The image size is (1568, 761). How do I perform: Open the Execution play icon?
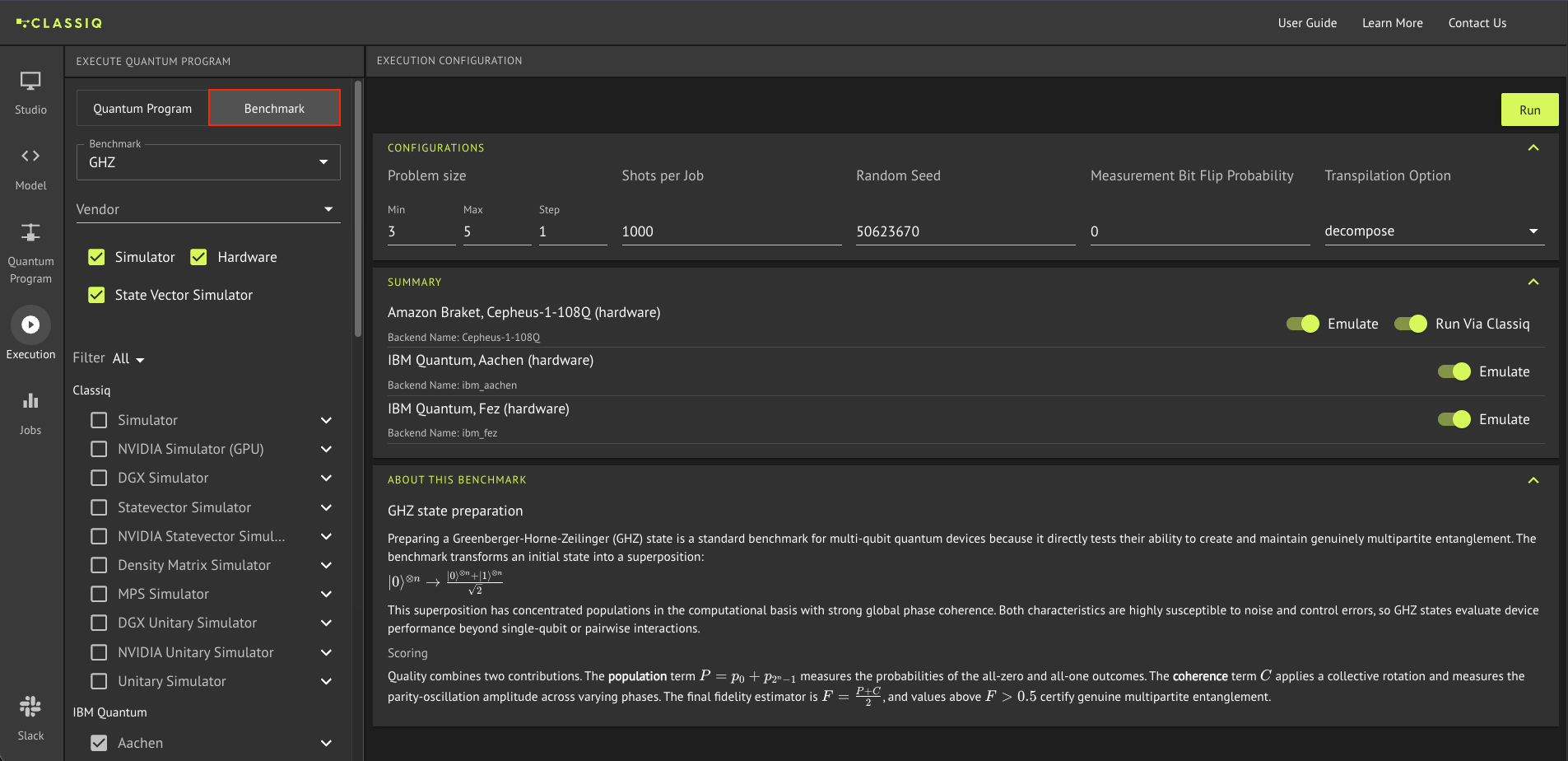pyautogui.click(x=30, y=325)
